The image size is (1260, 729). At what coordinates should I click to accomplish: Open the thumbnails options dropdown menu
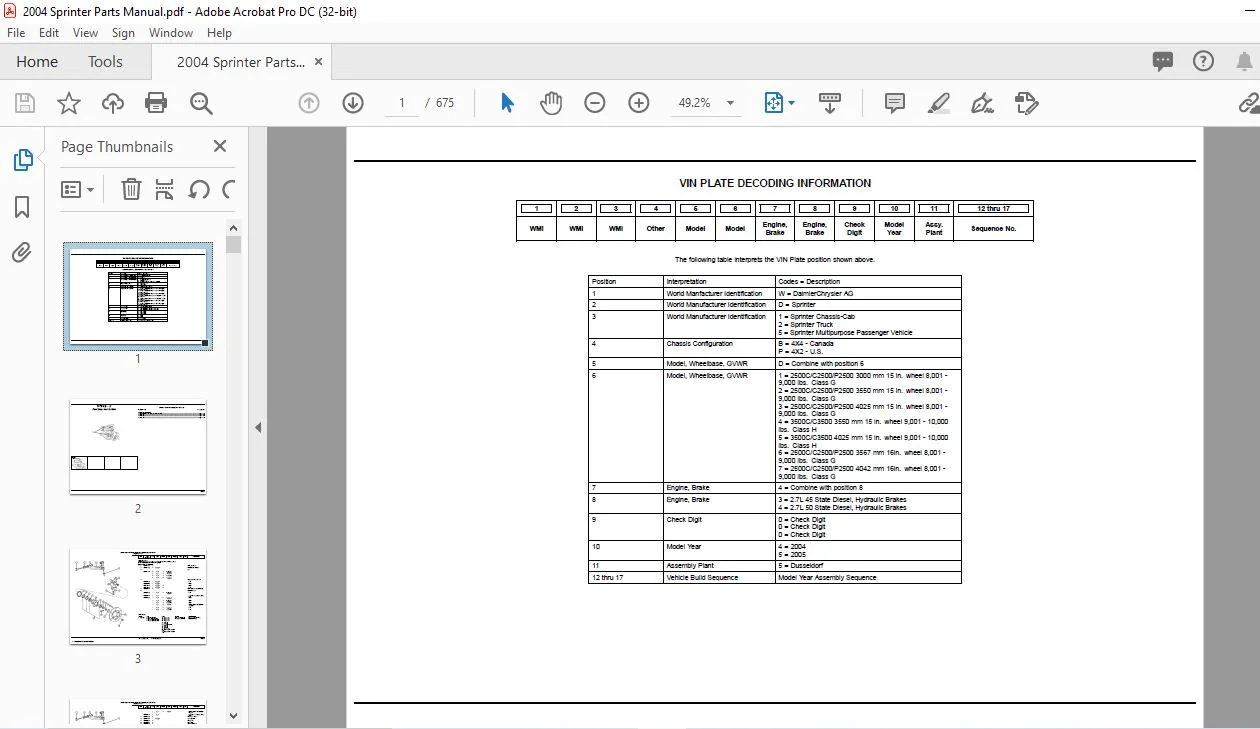click(x=78, y=189)
